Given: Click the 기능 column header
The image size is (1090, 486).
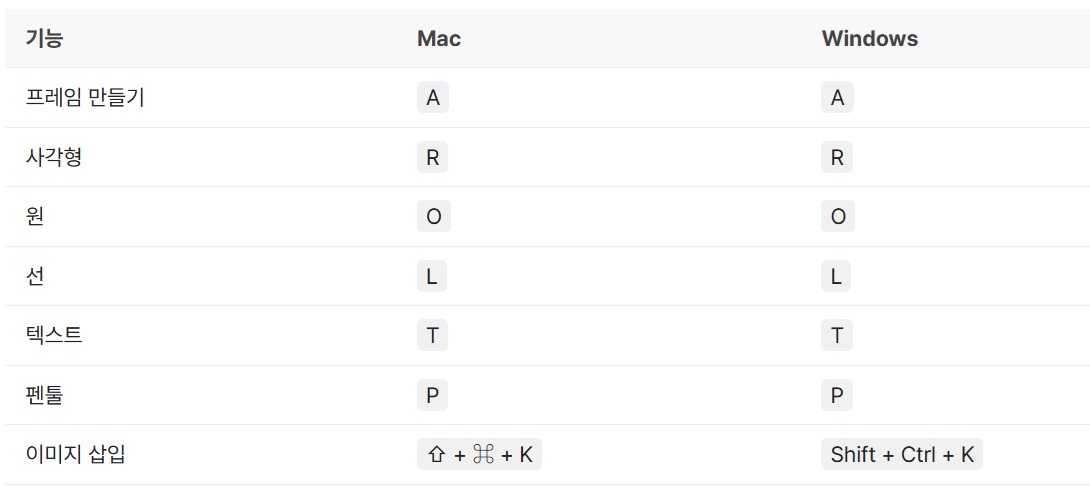Looking at the screenshot, I should (44, 38).
